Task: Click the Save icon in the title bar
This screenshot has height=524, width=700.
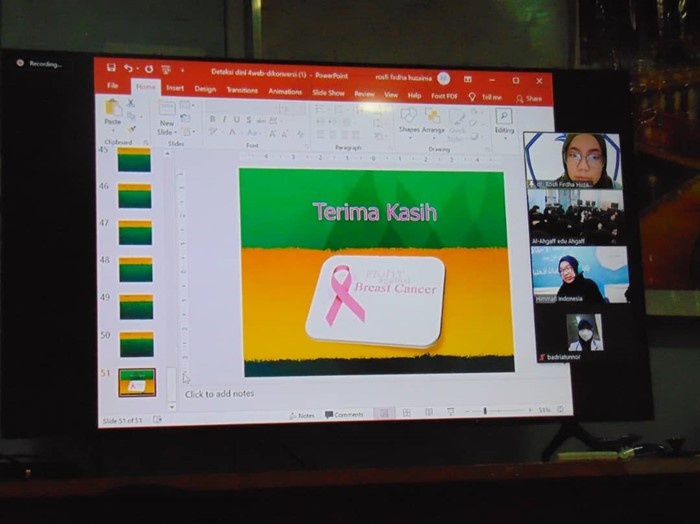Action: (111, 68)
